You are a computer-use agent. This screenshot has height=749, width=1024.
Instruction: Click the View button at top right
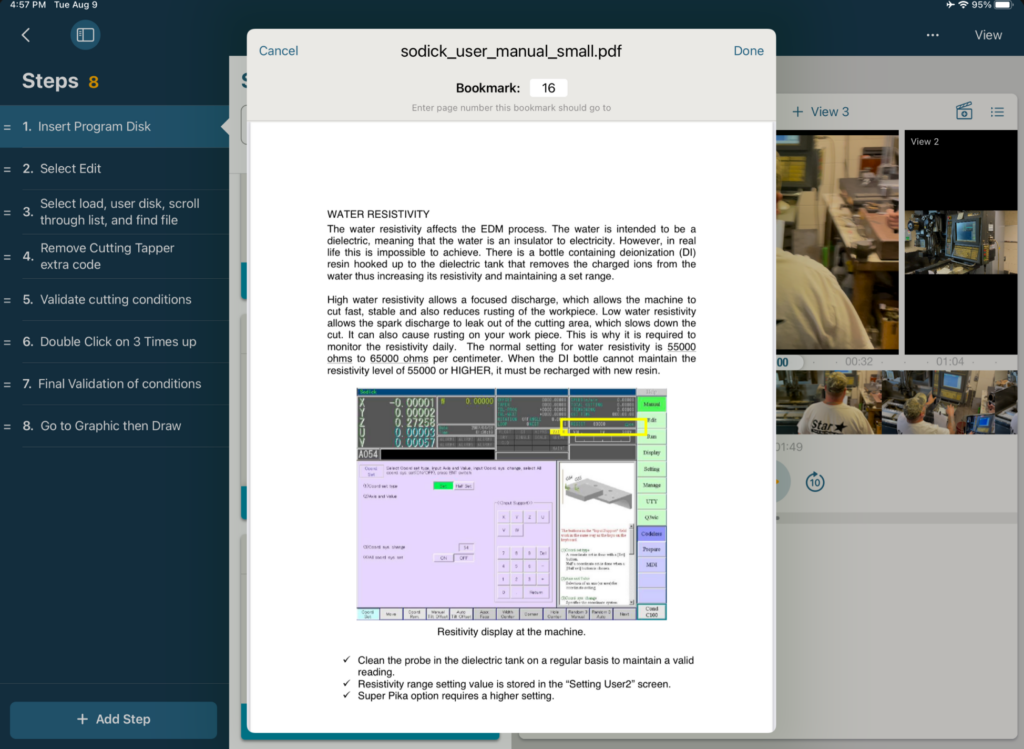pos(988,35)
